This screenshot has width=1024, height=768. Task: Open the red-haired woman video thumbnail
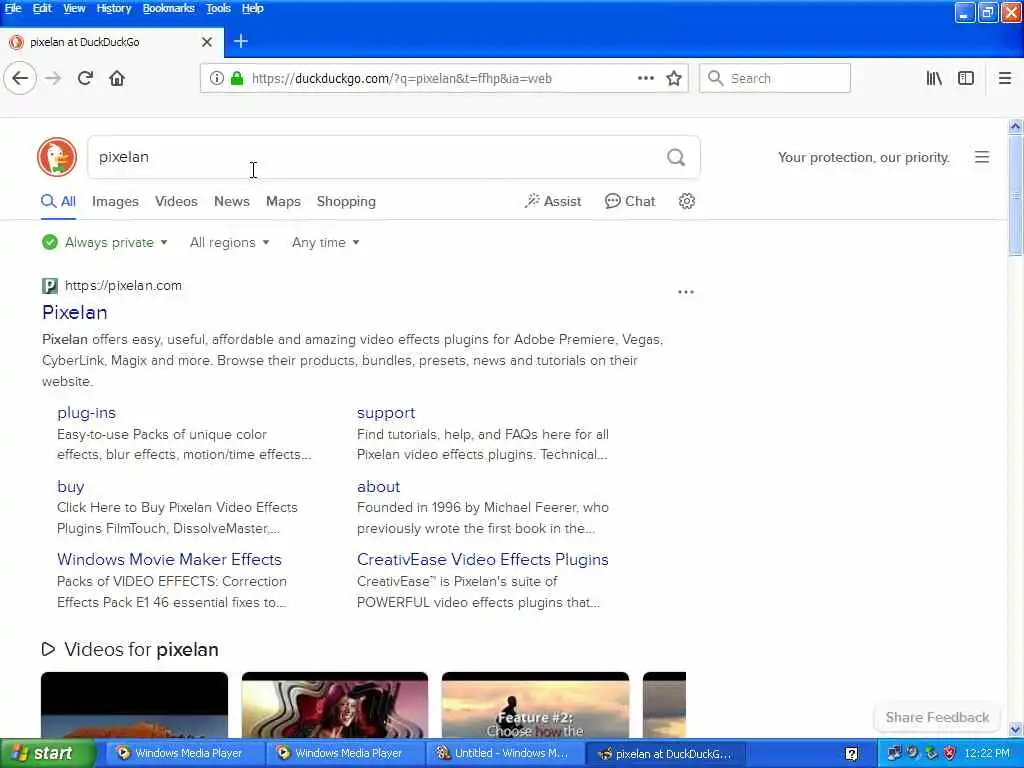point(335,705)
